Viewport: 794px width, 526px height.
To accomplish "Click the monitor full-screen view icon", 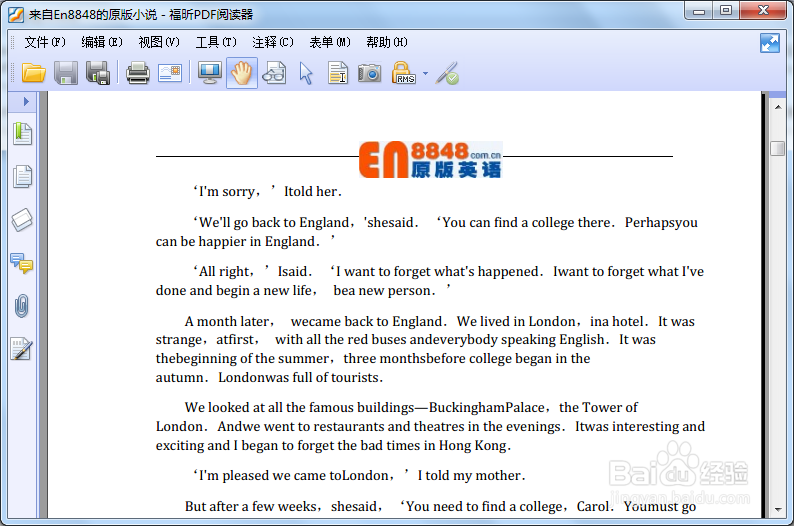I will [210, 73].
